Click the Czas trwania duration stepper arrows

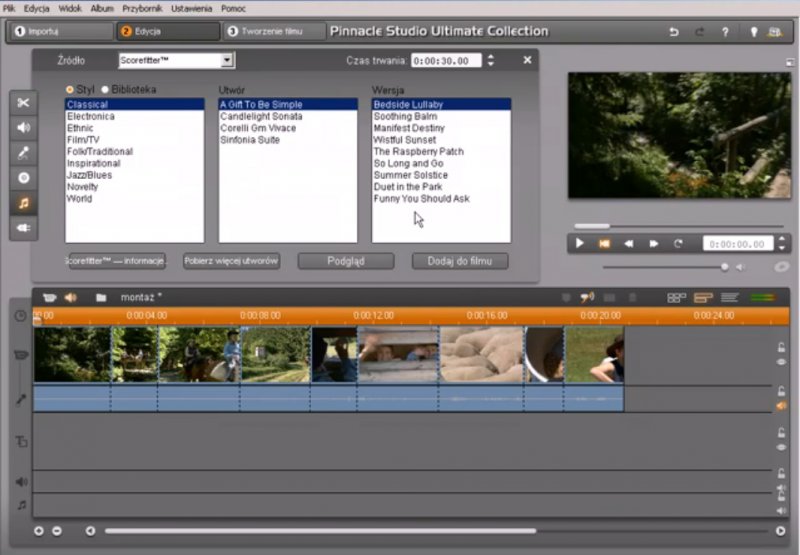(490, 61)
